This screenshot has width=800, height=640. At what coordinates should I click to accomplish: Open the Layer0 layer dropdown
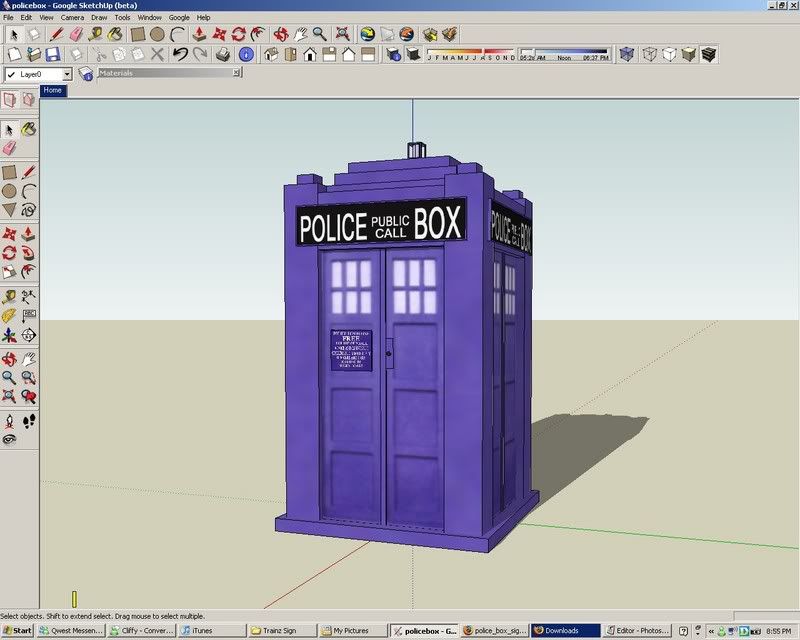(x=67, y=75)
